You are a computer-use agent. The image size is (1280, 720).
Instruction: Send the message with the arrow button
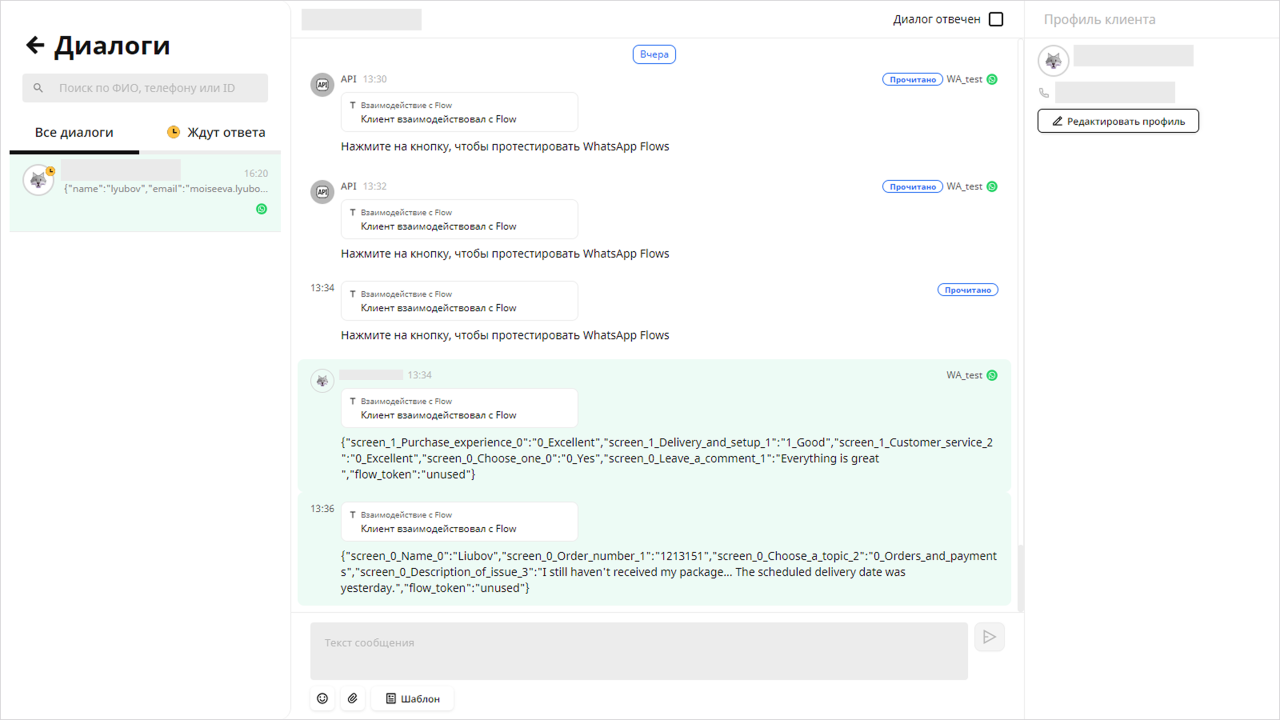tap(990, 637)
